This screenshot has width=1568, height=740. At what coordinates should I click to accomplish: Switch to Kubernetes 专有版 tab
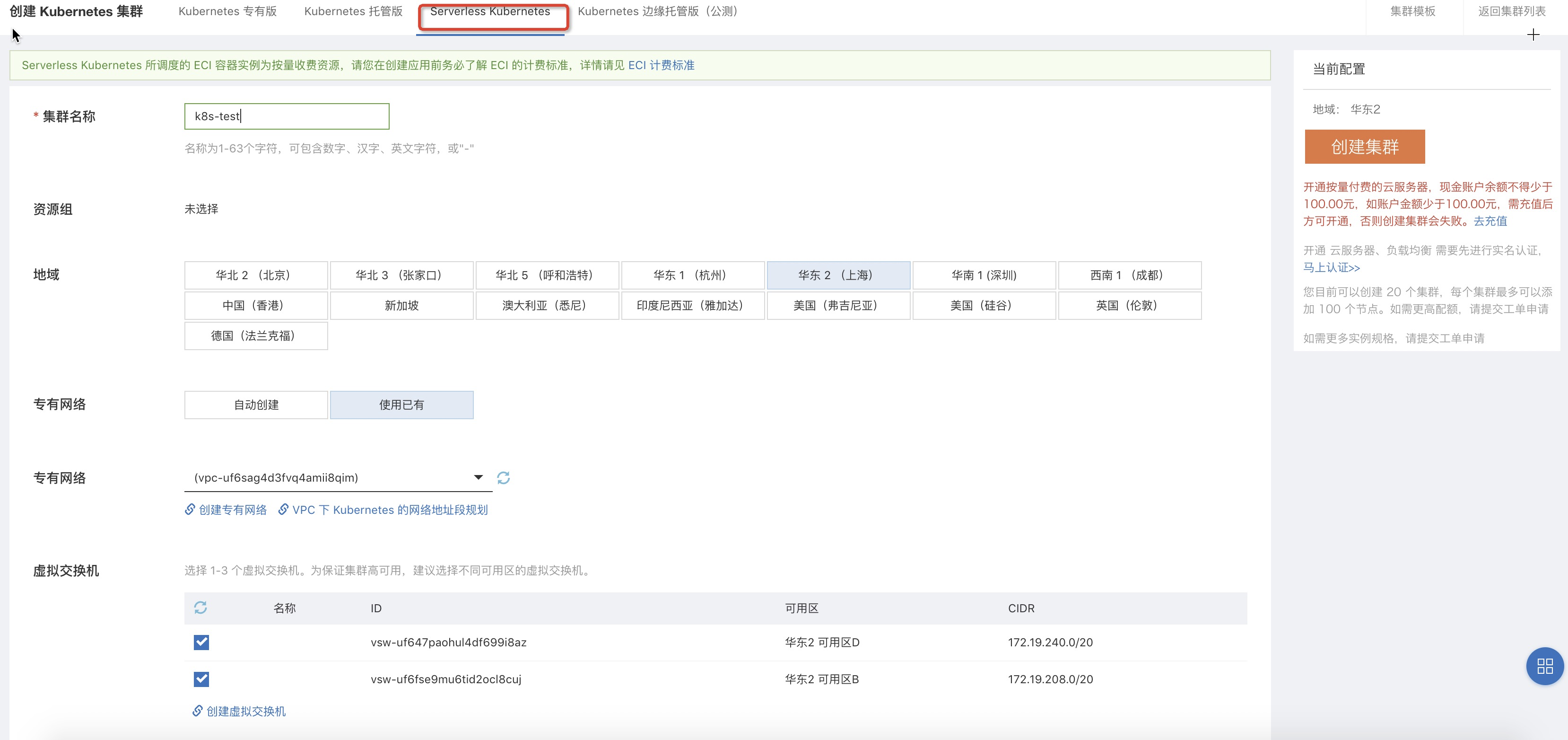[x=227, y=11]
